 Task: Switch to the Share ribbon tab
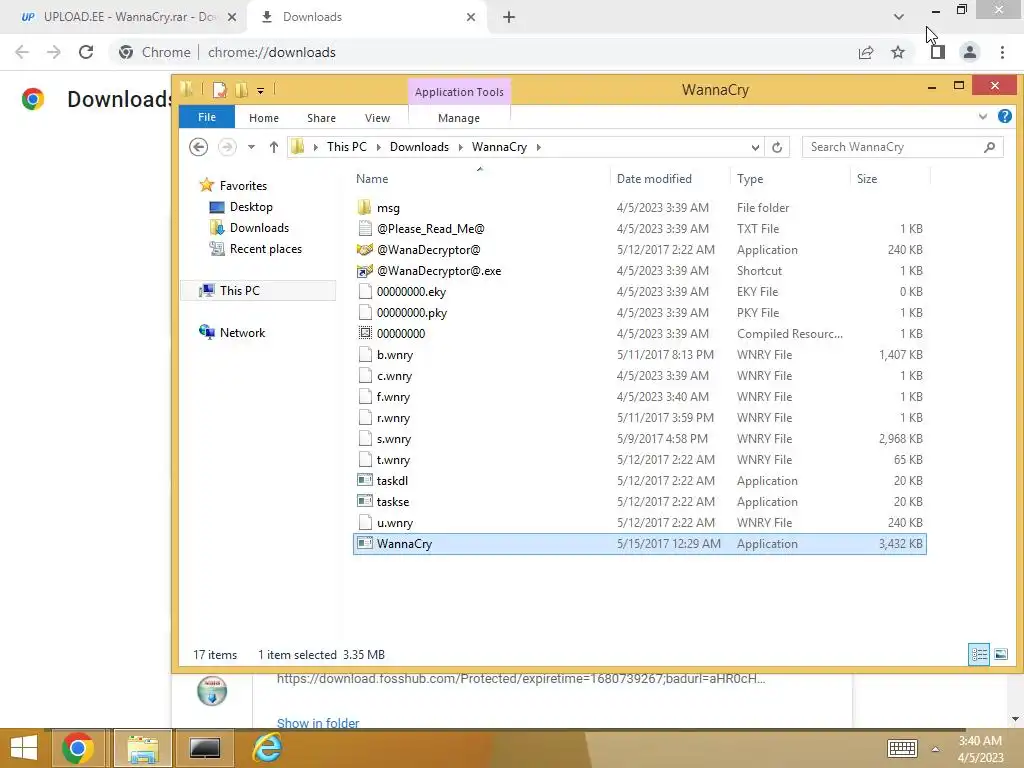click(x=321, y=118)
